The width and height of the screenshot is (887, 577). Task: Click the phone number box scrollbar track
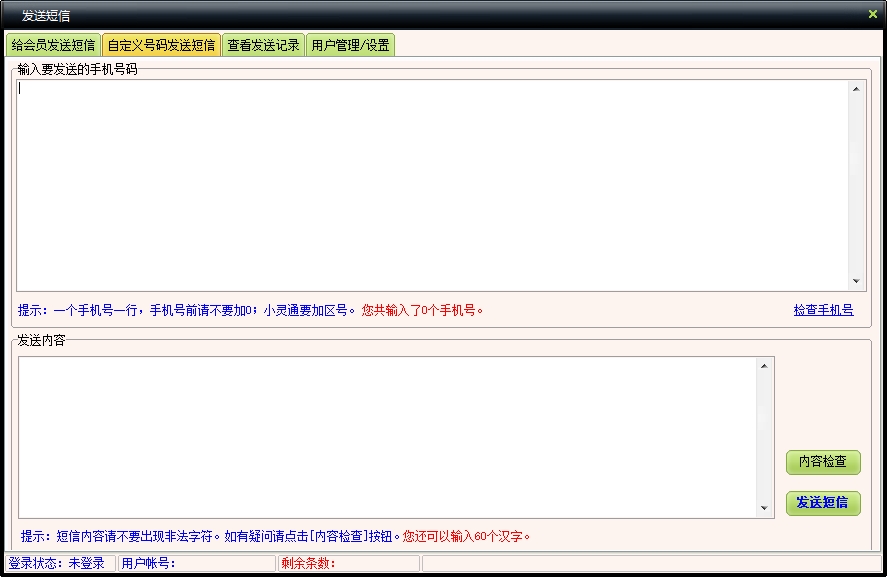click(x=856, y=185)
